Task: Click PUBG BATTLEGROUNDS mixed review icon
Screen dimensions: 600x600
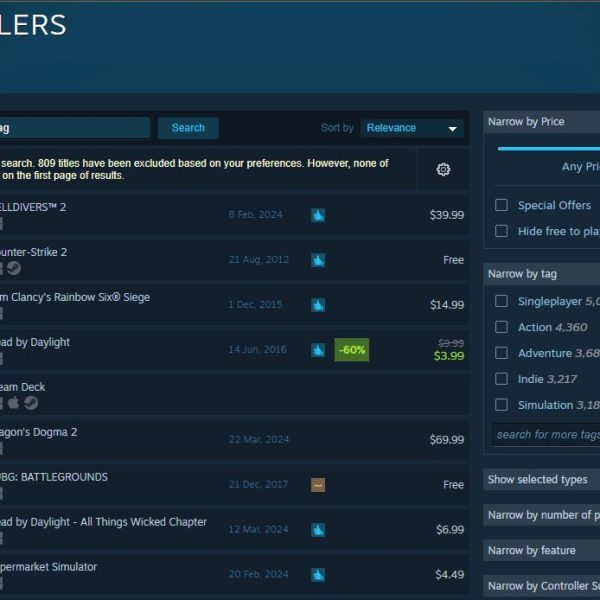Action: click(318, 485)
